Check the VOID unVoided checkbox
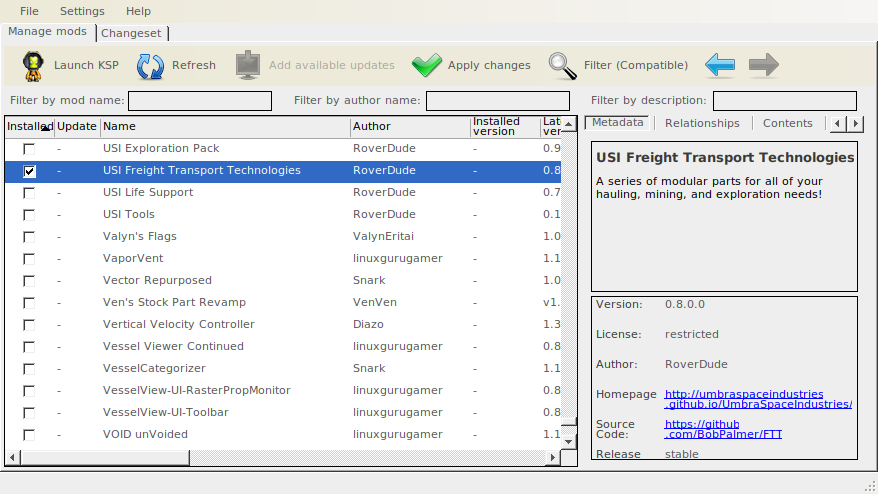Image resolution: width=878 pixels, height=494 pixels. coord(29,435)
